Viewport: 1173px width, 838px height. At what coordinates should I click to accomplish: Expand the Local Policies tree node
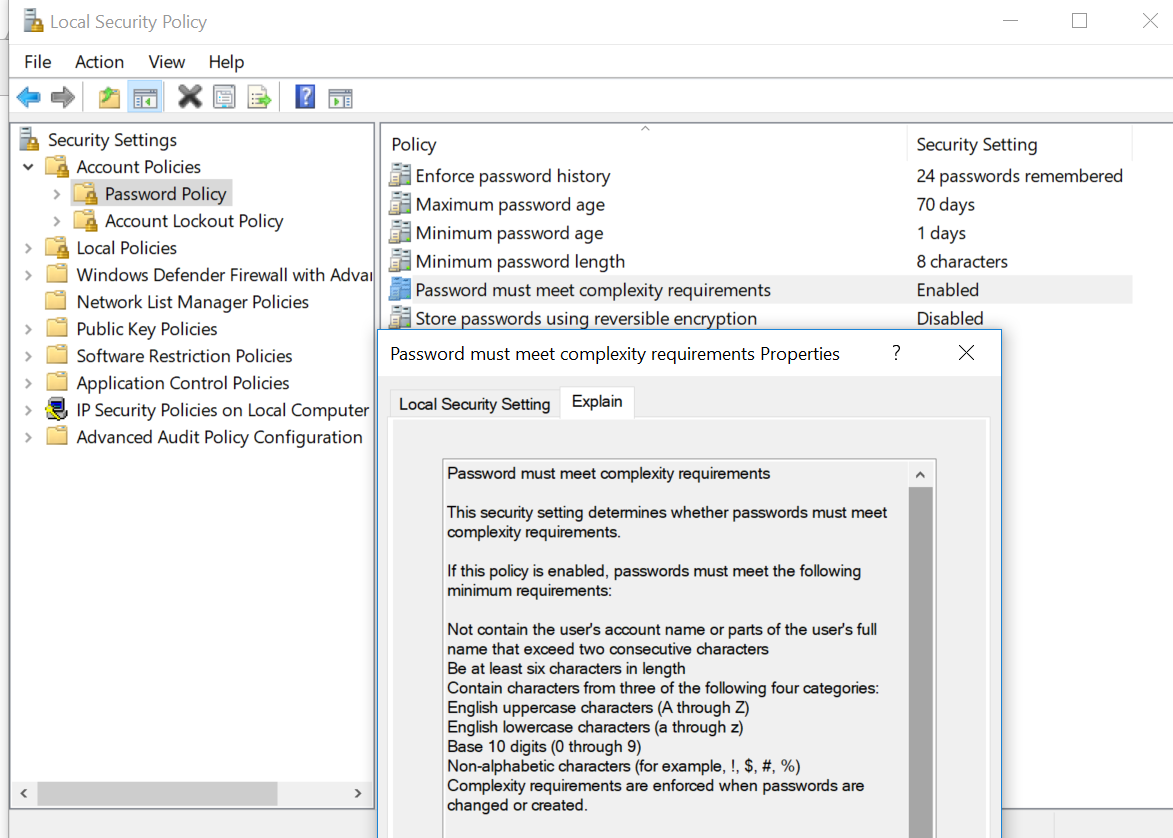(28, 248)
